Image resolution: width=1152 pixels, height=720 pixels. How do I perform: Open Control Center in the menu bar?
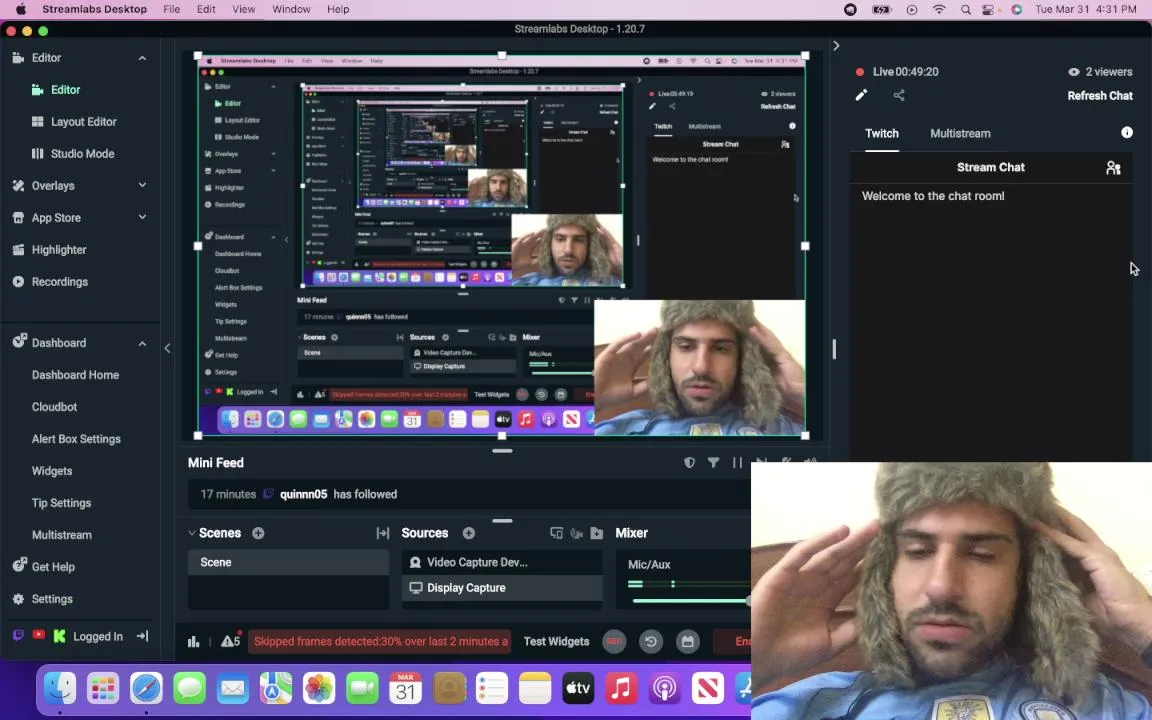point(989,10)
